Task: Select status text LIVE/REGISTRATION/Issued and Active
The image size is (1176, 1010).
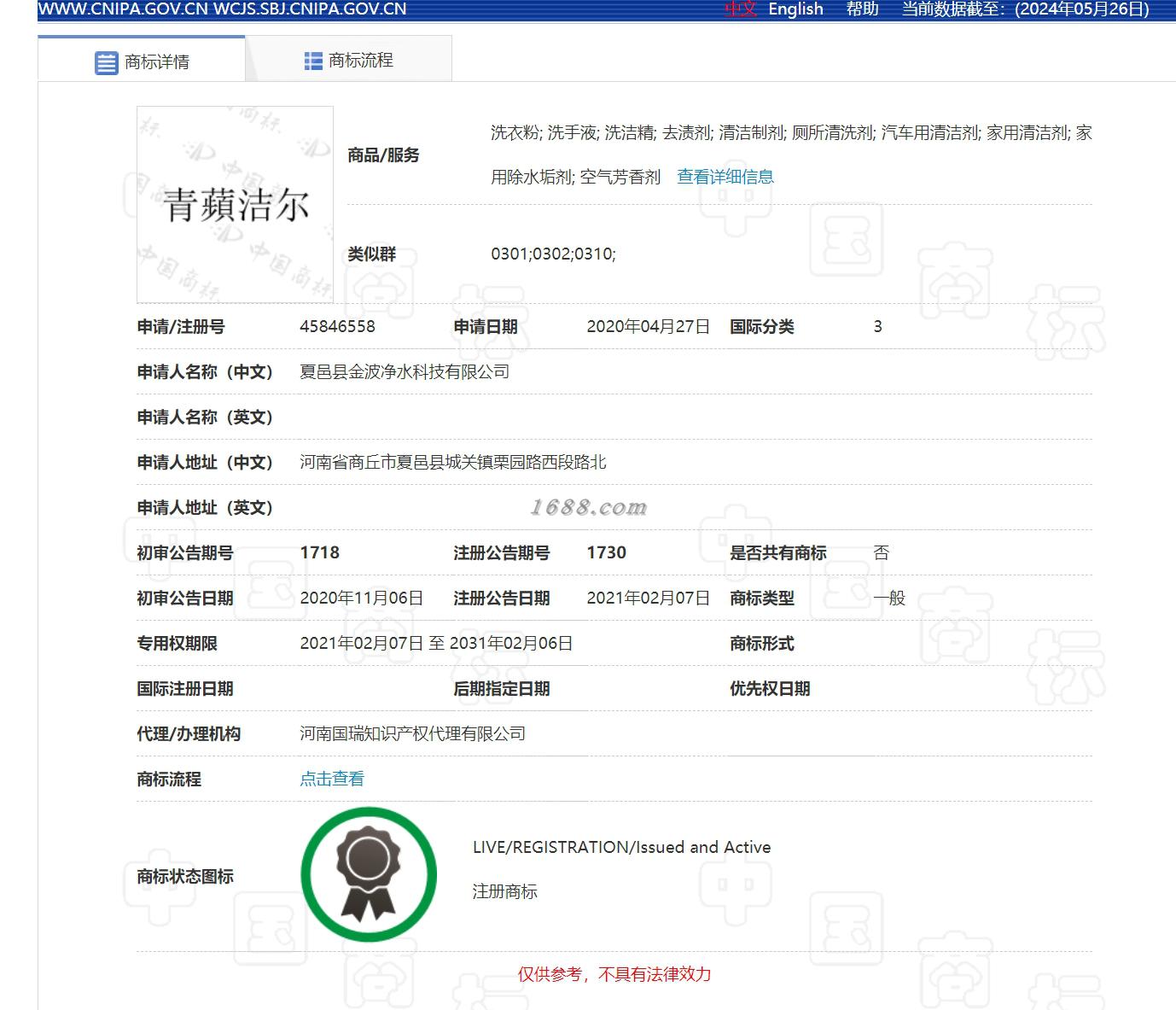Action: pos(621,847)
